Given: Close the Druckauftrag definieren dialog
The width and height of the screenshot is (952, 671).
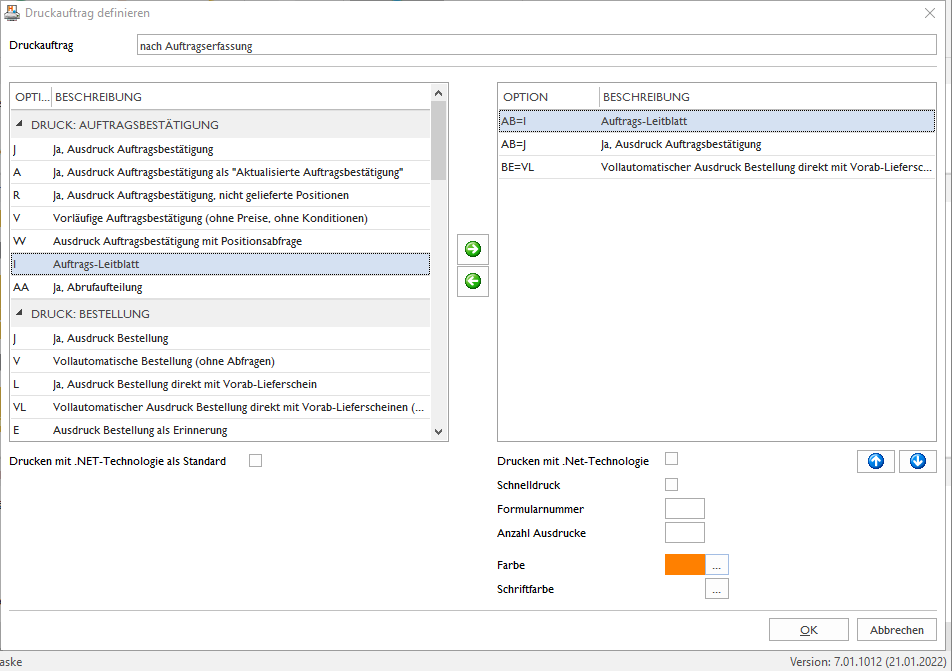Looking at the screenshot, I should click(x=930, y=13).
